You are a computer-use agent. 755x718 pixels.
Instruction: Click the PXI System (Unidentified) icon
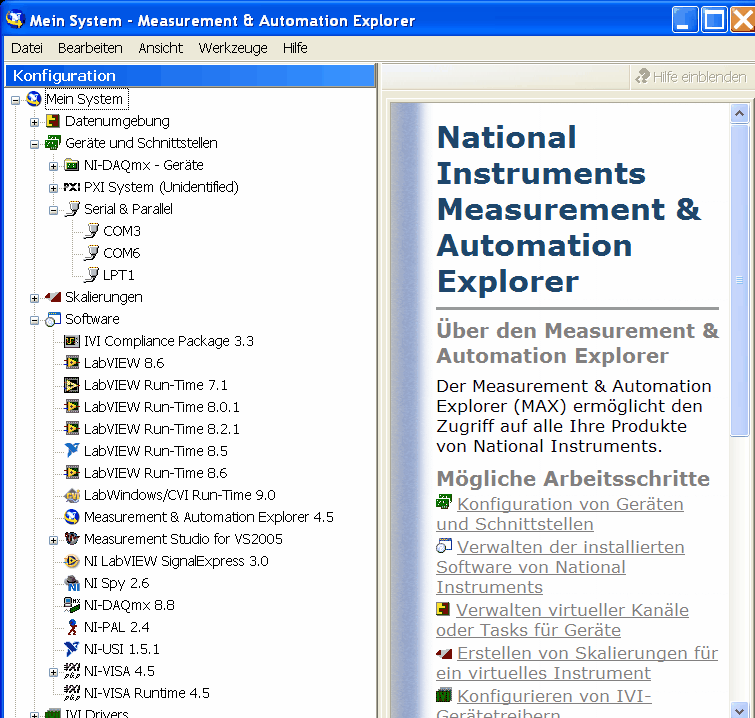tap(72, 187)
